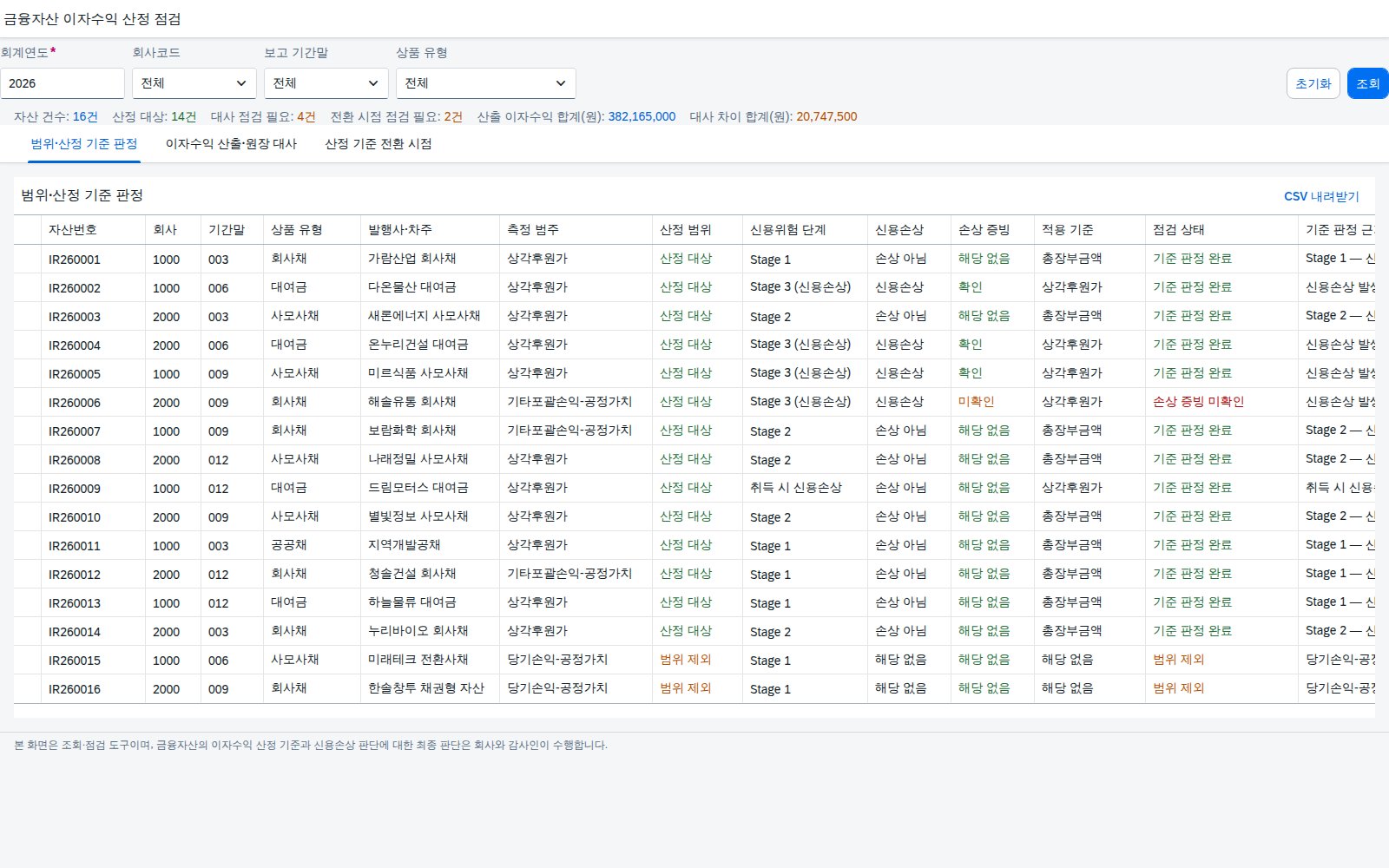Click the 대사 점검 필요 4건 summary
This screenshot has width=1389, height=868.
263,116
